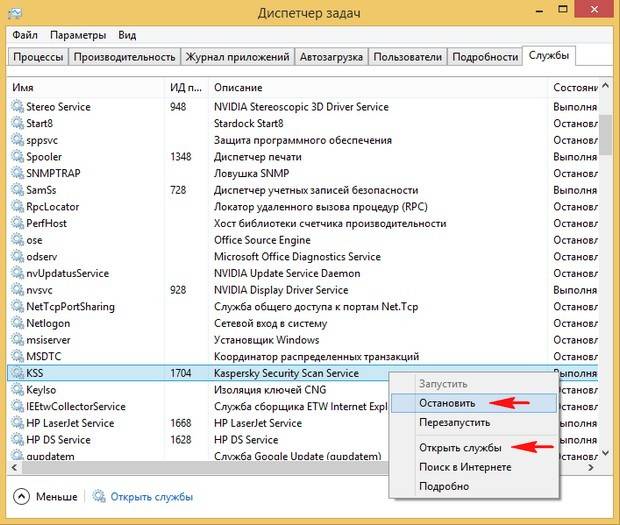Viewport: 620px width, 525px height.
Task: Choose Перезапустить in the context menu
Action: click(x=474, y=422)
